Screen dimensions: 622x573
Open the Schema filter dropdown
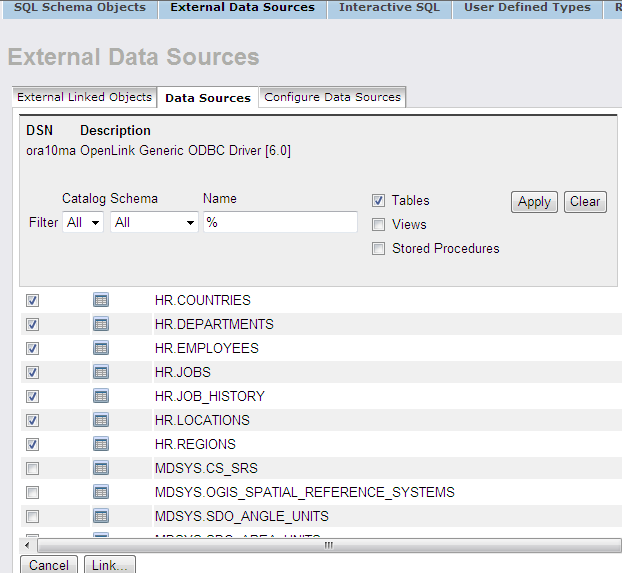154,222
